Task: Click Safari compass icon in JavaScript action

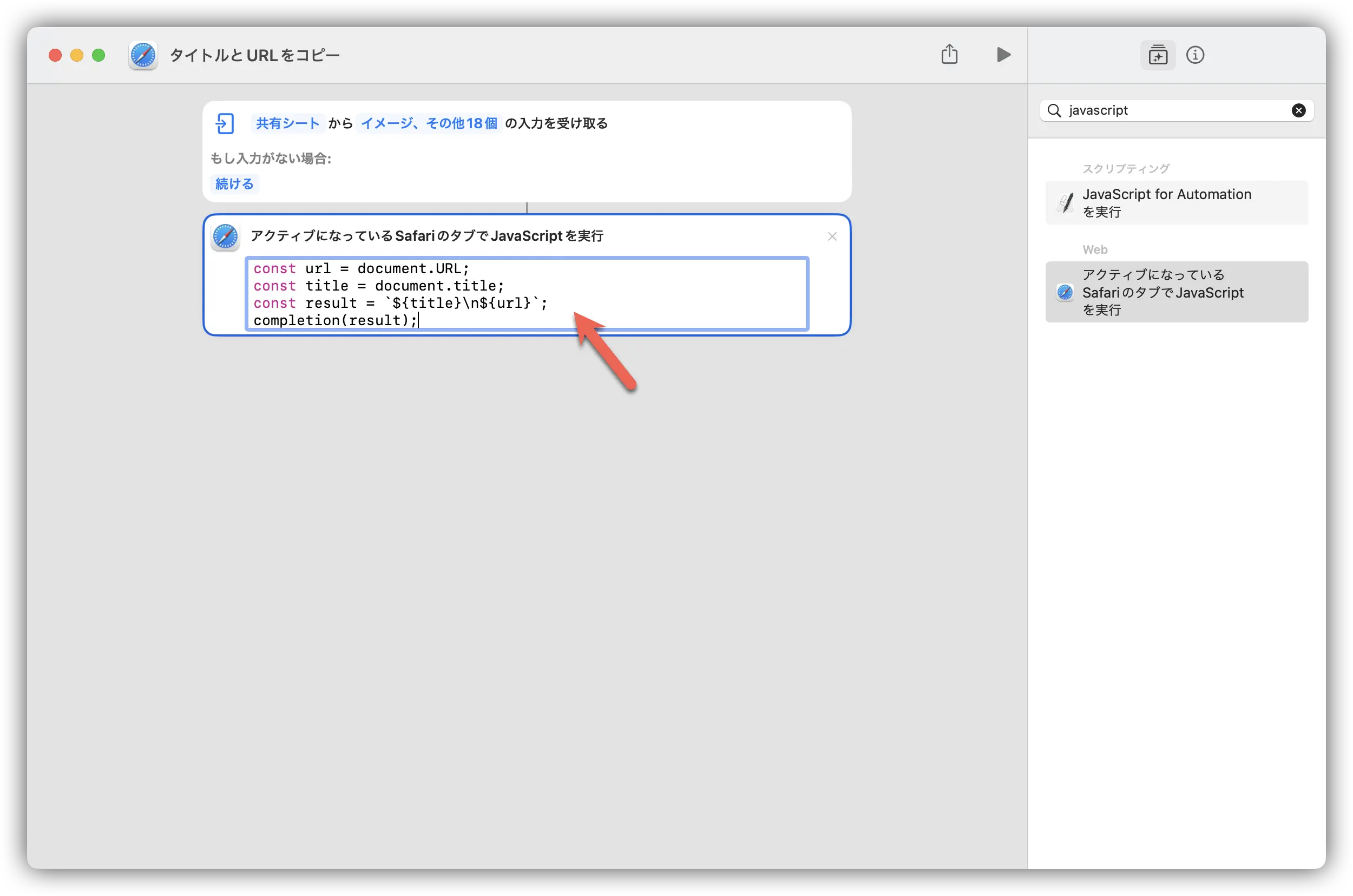Action: click(x=225, y=236)
